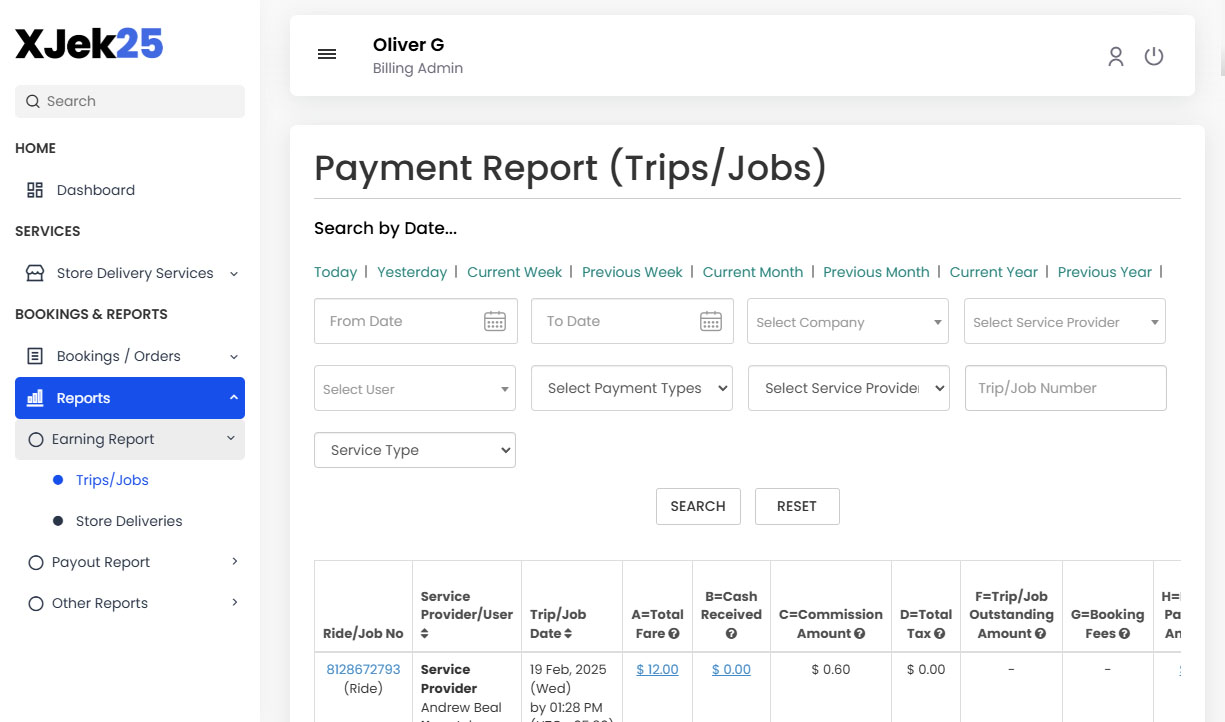Open the Select Company dropdown
The image size is (1225, 722).
pos(847,321)
